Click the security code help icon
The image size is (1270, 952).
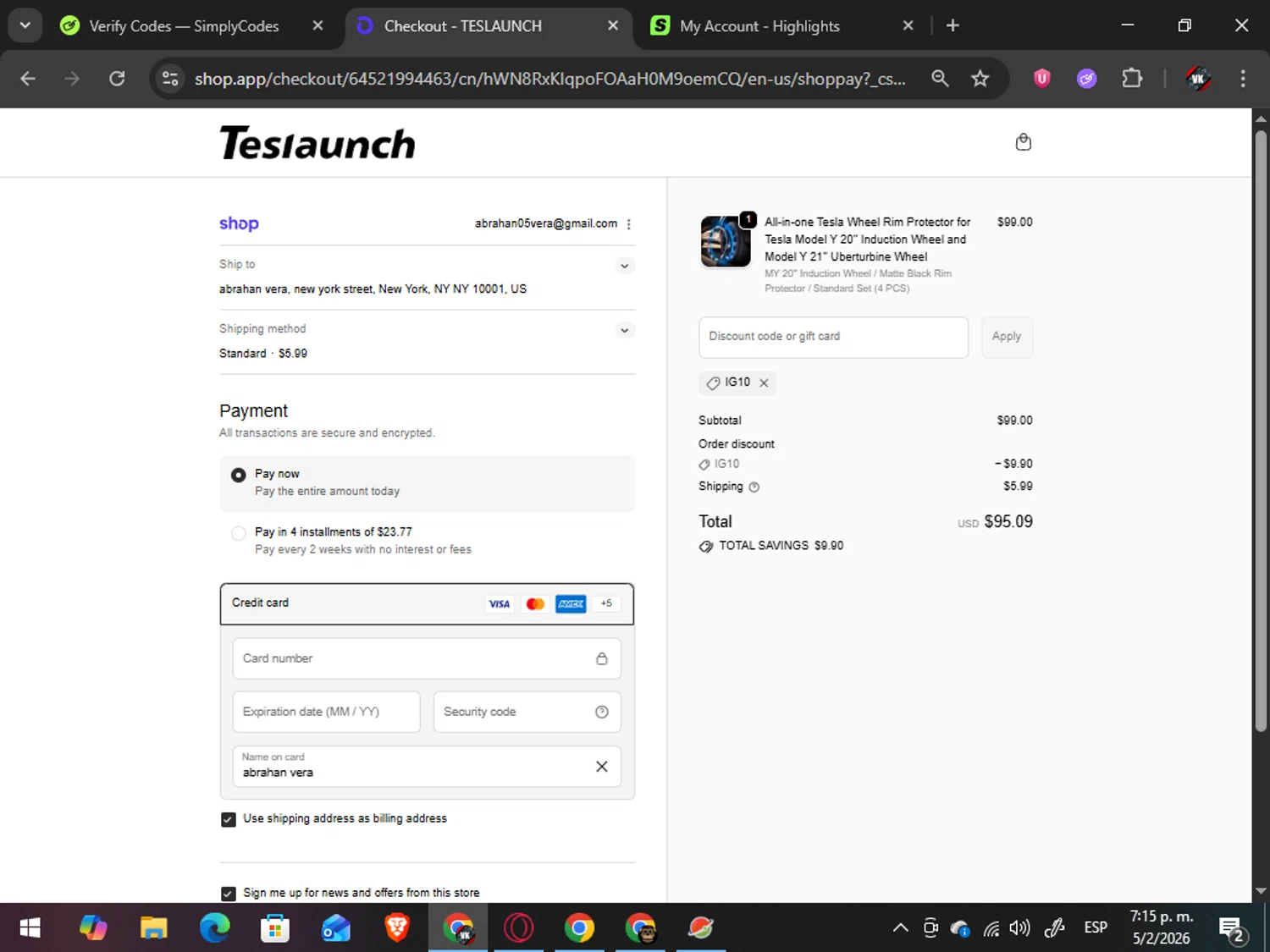click(601, 712)
